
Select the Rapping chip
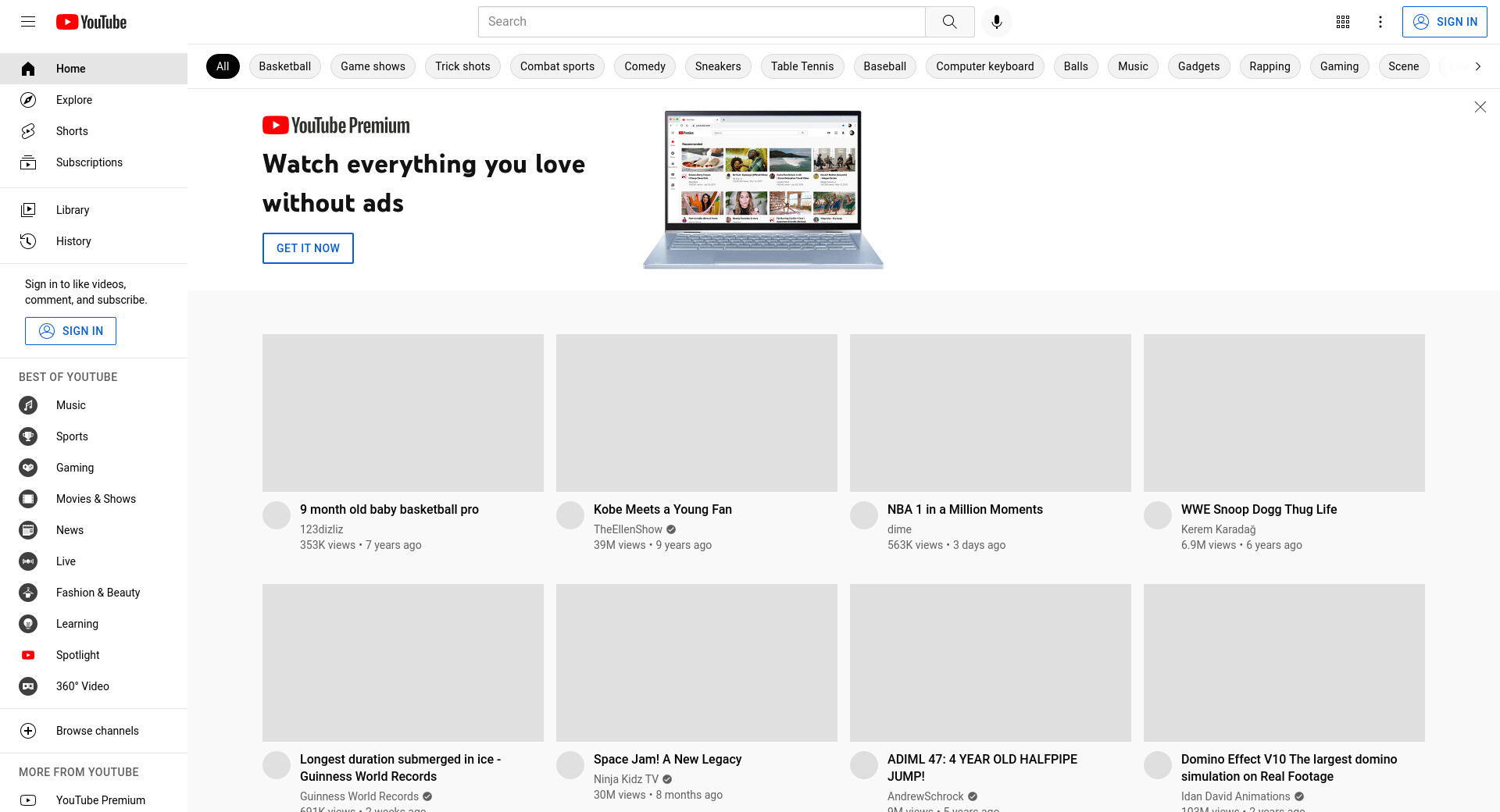1270,66
